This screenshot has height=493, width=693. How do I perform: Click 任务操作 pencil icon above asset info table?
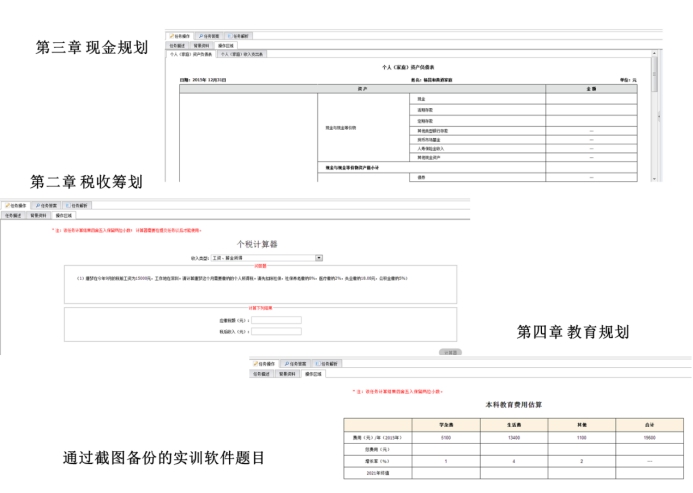pos(172,36)
